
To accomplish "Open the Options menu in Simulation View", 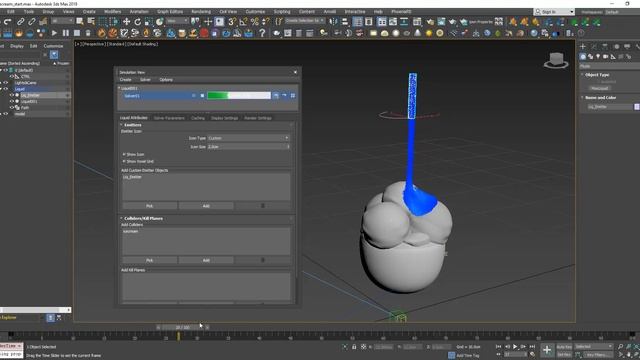I will 166,80.
